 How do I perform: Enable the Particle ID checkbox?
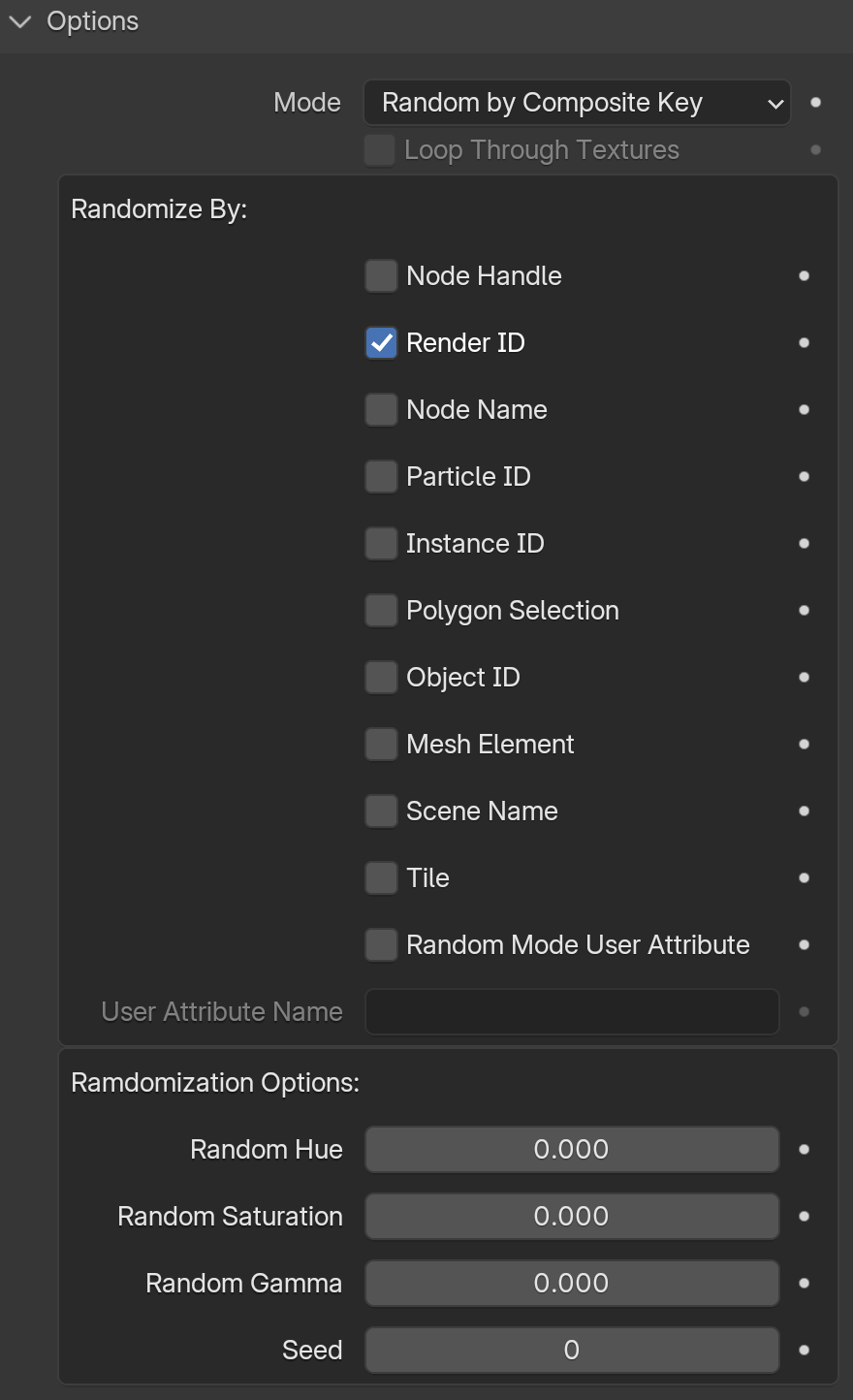coord(381,477)
